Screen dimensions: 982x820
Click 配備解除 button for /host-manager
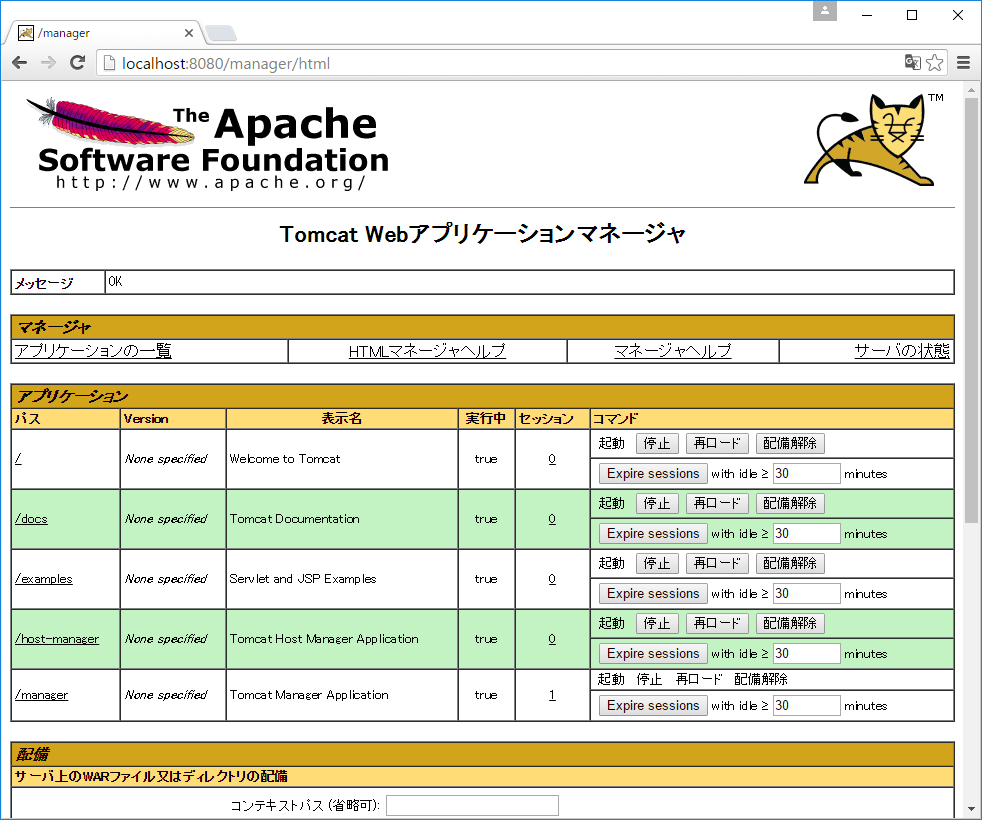790,623
